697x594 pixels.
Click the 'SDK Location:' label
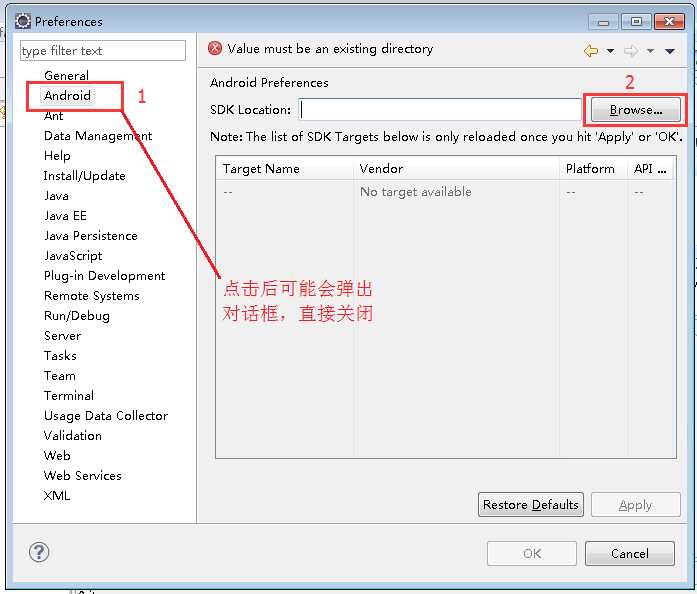point(250,110)
